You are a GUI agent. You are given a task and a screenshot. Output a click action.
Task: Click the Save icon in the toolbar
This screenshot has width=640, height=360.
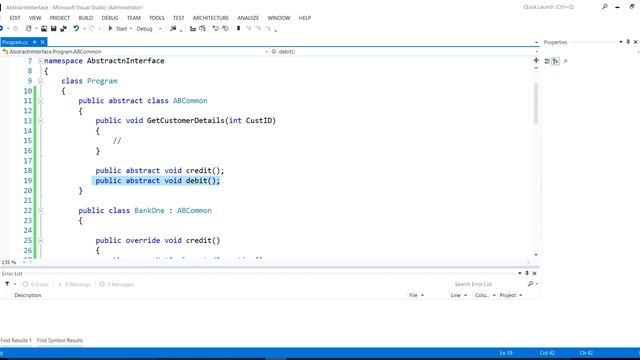(x=53, y=29)
